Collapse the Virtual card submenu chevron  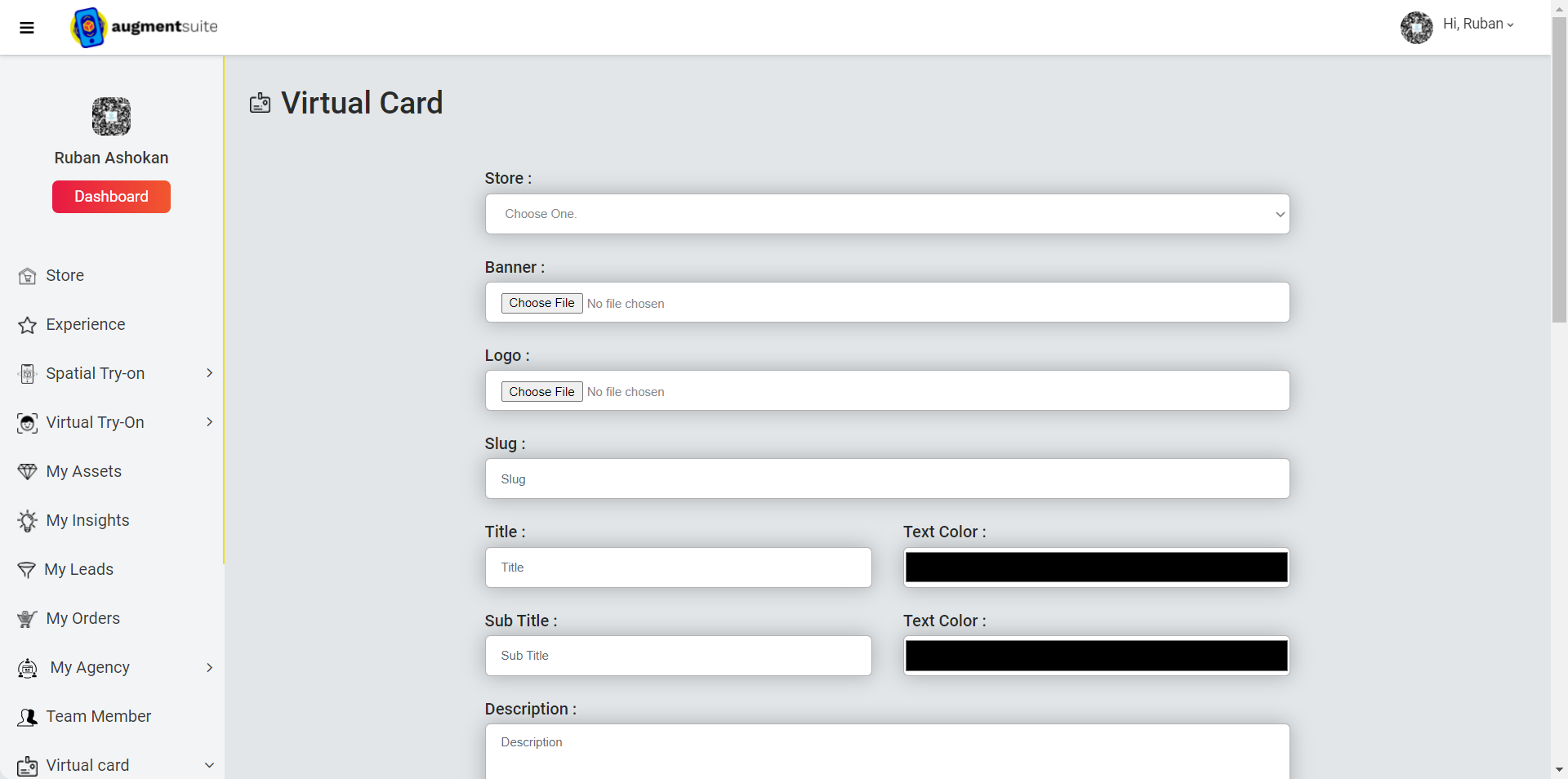tap(210, 765)
